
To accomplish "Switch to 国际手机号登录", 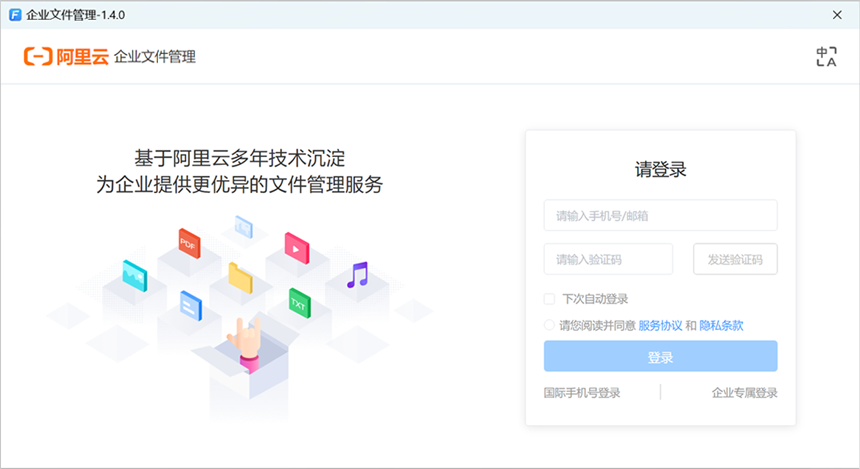I will click(x=582, y=393).
